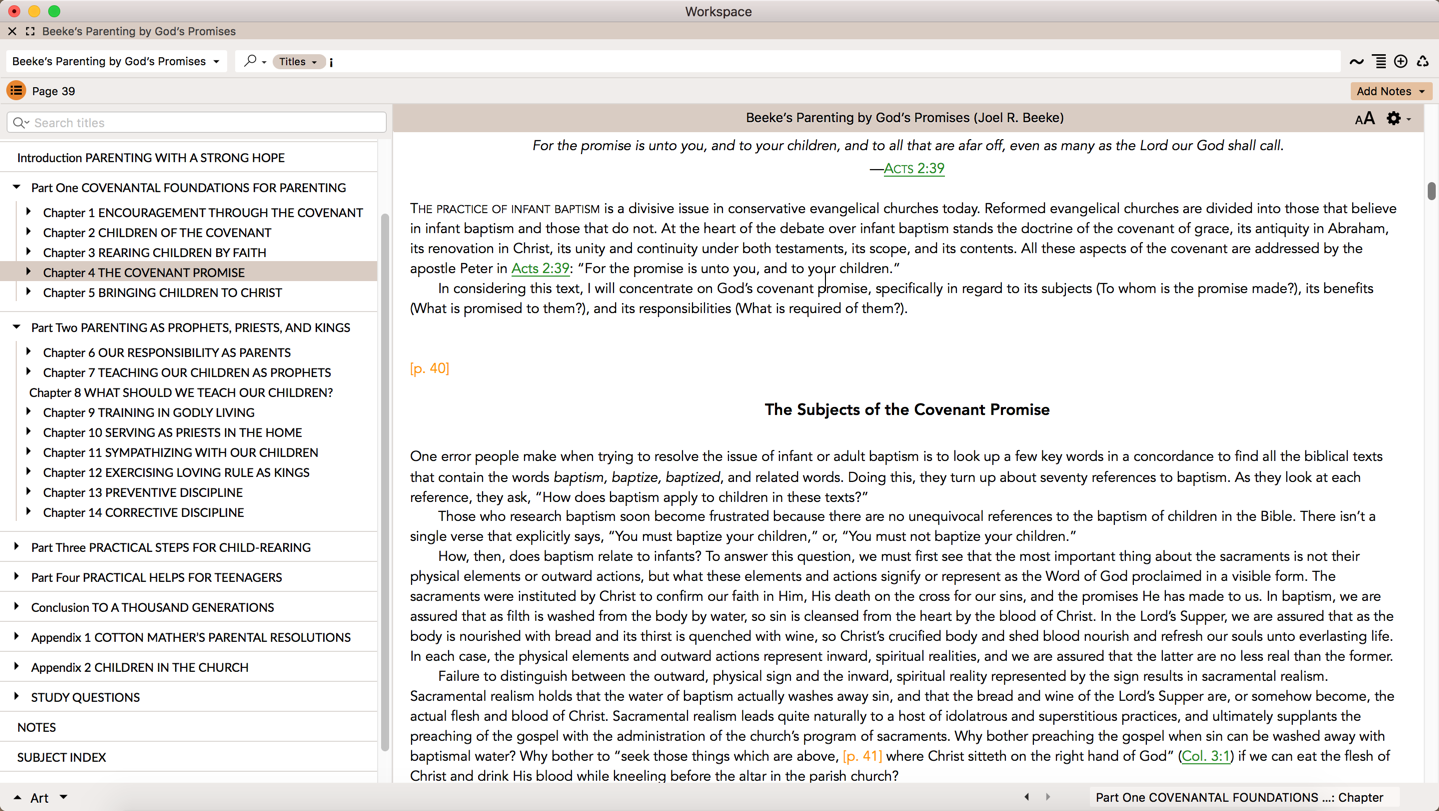
Task: Expand STUDY QUESTIONS triangle
Action: [x=17, y=697]
